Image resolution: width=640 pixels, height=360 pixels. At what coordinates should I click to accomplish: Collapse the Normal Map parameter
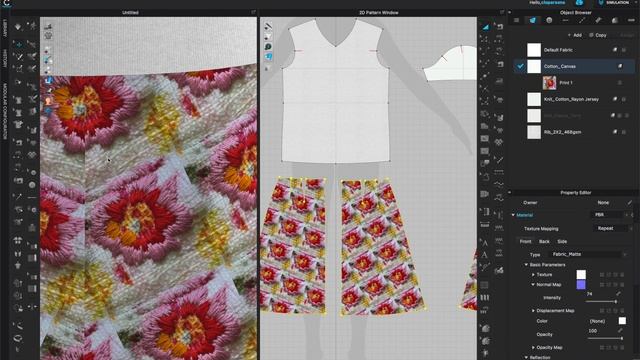tap(533, 284)
